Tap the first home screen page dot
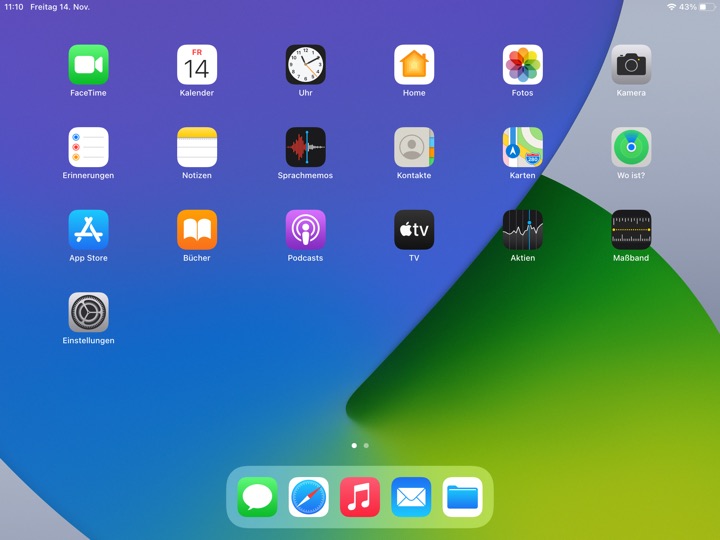 point(354,445)
